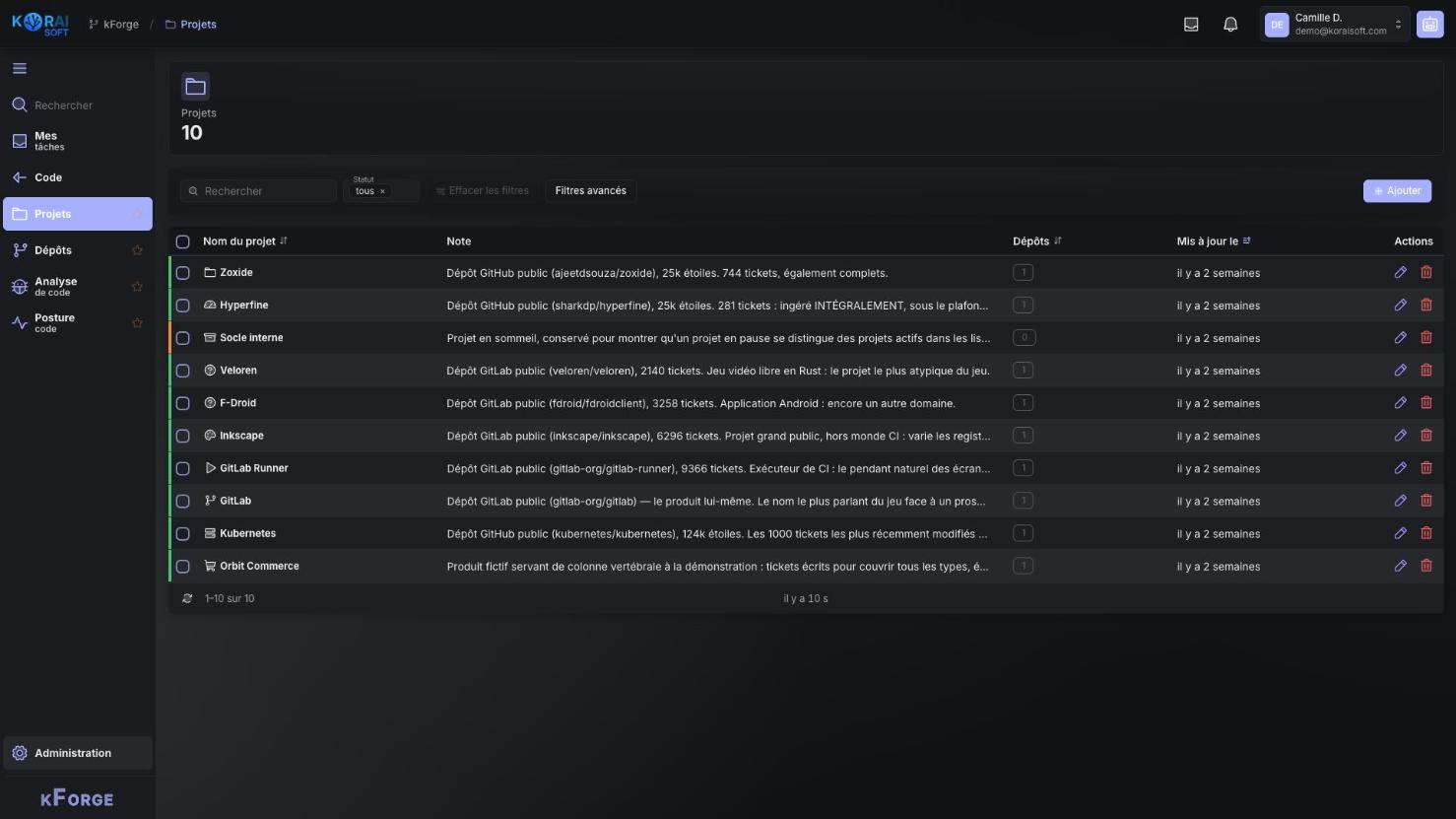
Task: Star the Posture code sidebar item
Action: (x=137, y=323)
